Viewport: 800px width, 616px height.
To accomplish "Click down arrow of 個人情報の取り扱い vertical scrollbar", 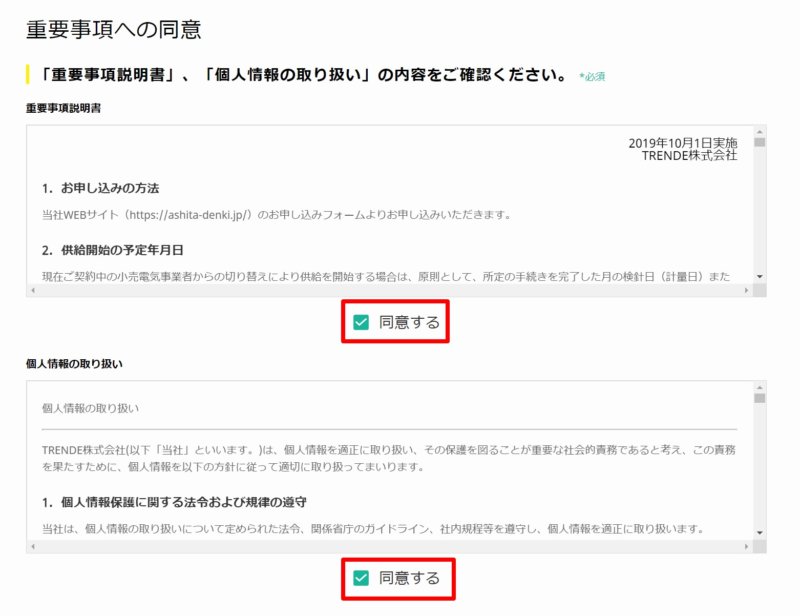I will (760, 533).
